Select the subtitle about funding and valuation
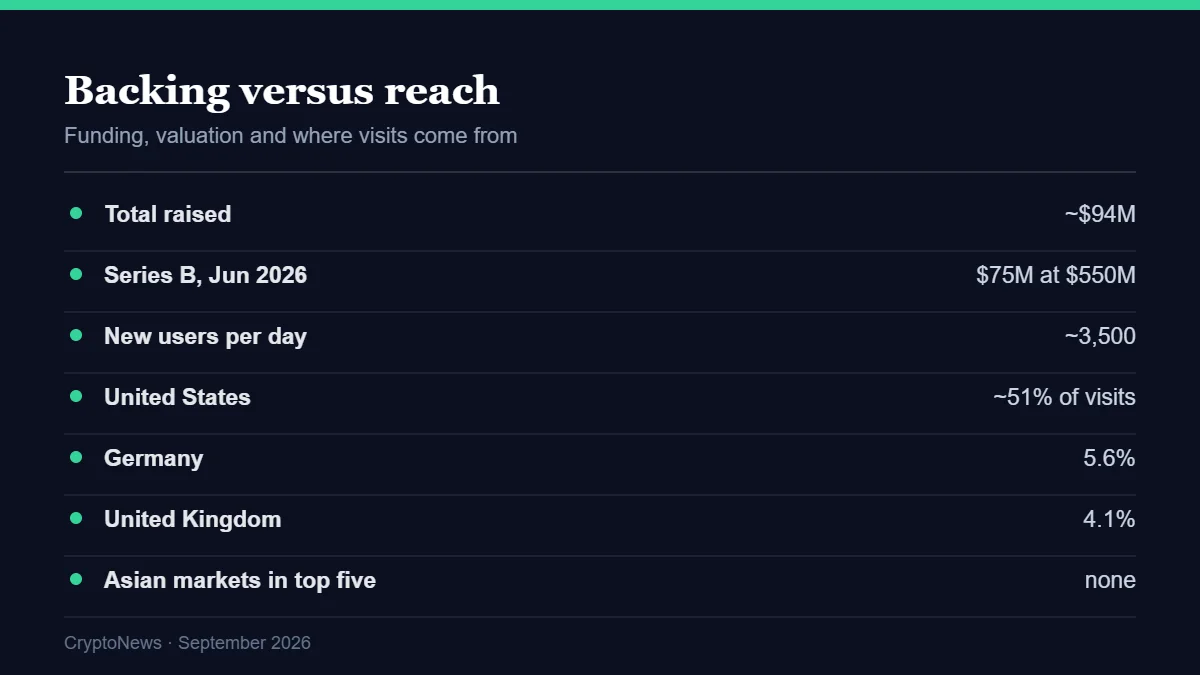Image resolution: width=1200 pixels, height=675 pixels. pos(291,135)
